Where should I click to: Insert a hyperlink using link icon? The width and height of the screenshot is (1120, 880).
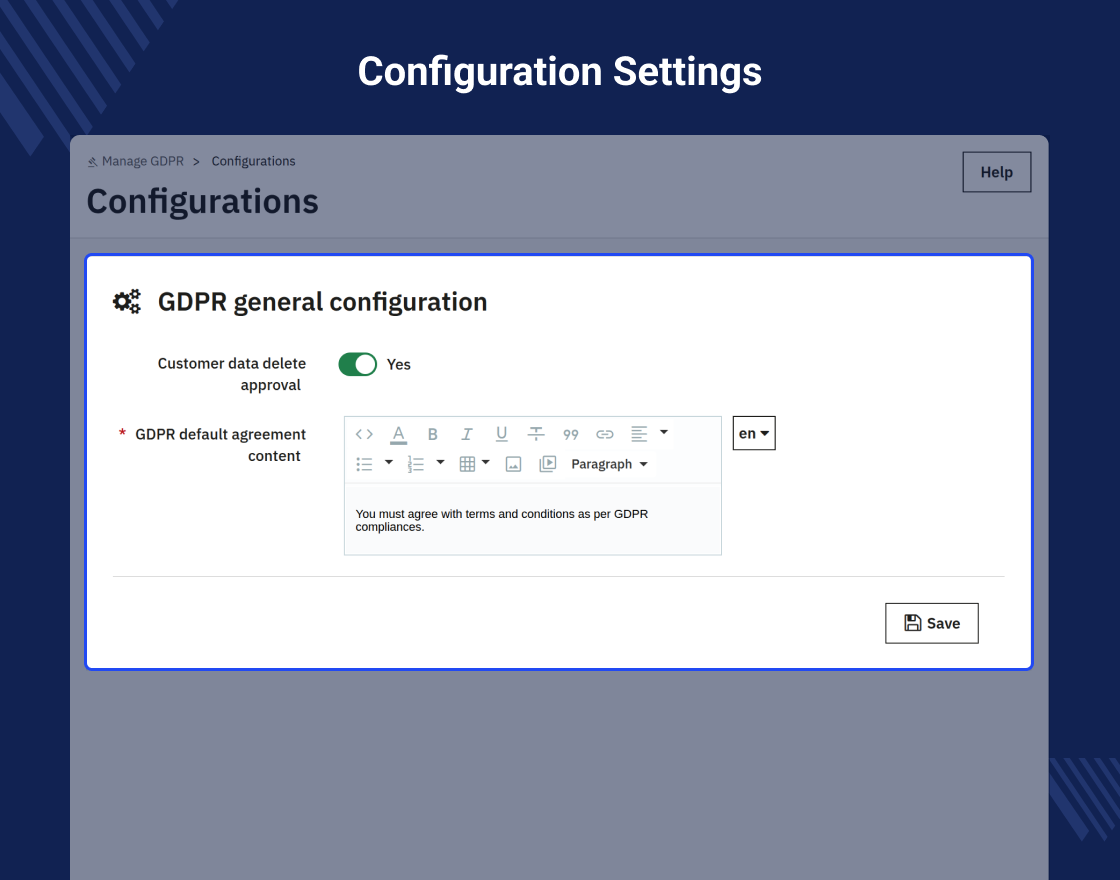[x=605, y=434]
